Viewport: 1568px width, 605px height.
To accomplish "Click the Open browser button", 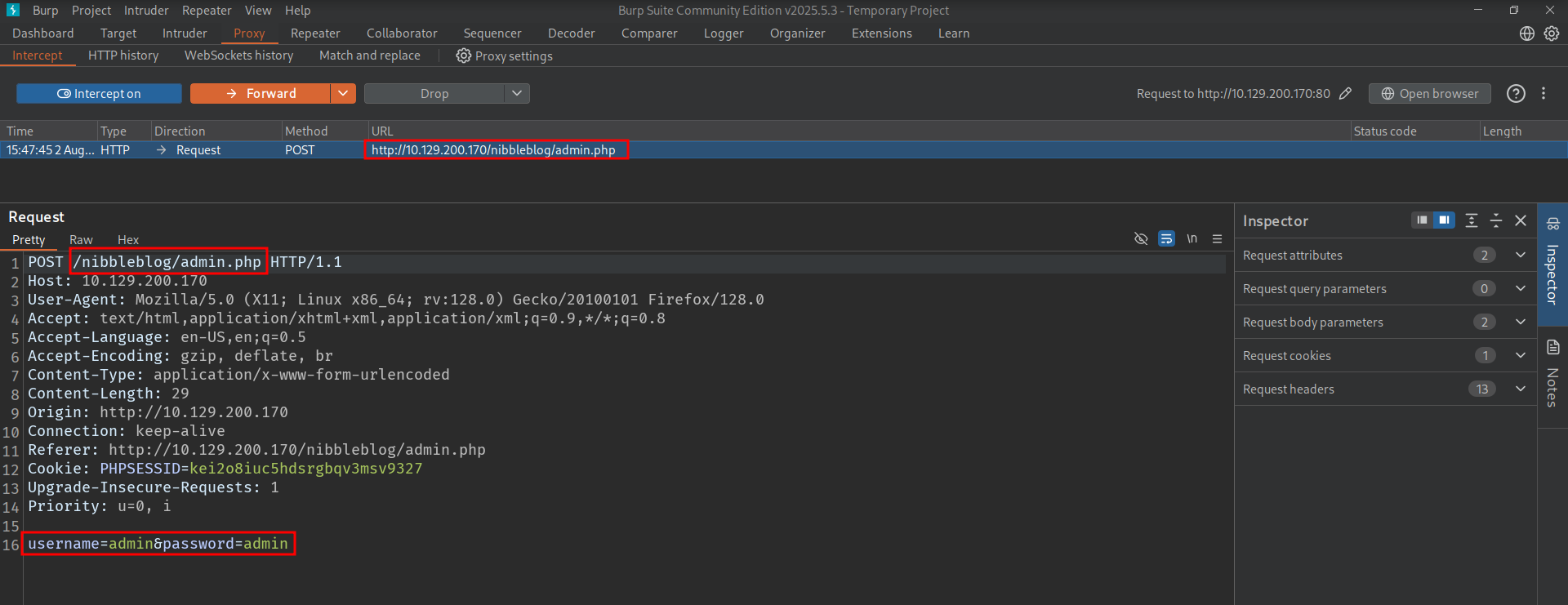I will click(x=1429, y=94).
